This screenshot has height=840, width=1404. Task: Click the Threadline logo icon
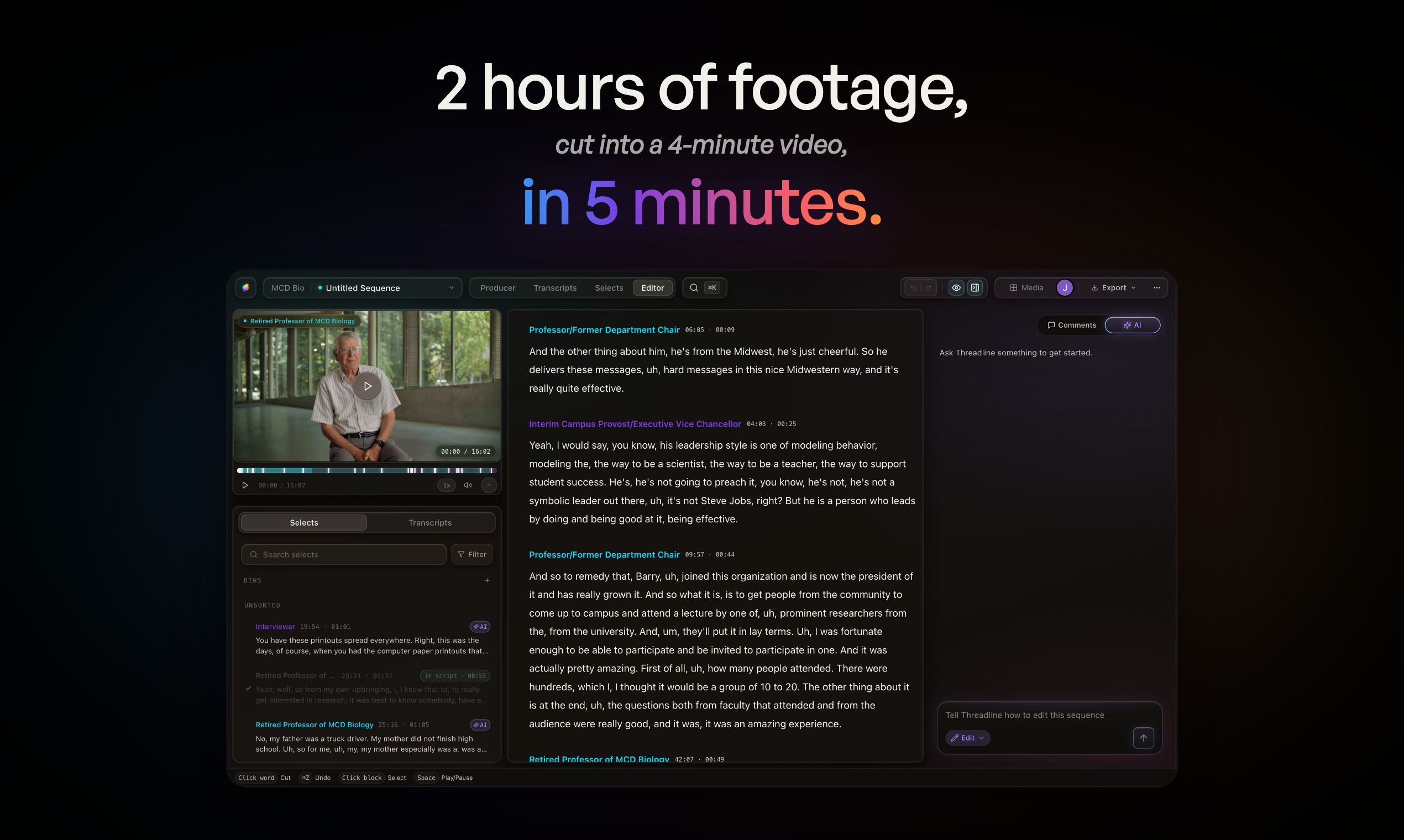(245, 287)
